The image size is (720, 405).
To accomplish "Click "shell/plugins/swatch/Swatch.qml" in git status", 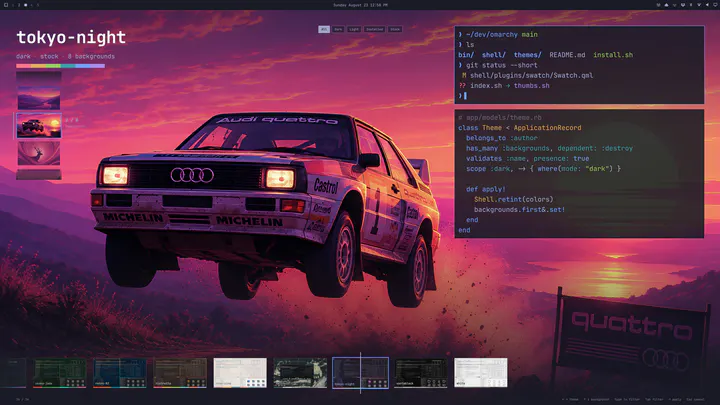I will click(x=531, y=75).
